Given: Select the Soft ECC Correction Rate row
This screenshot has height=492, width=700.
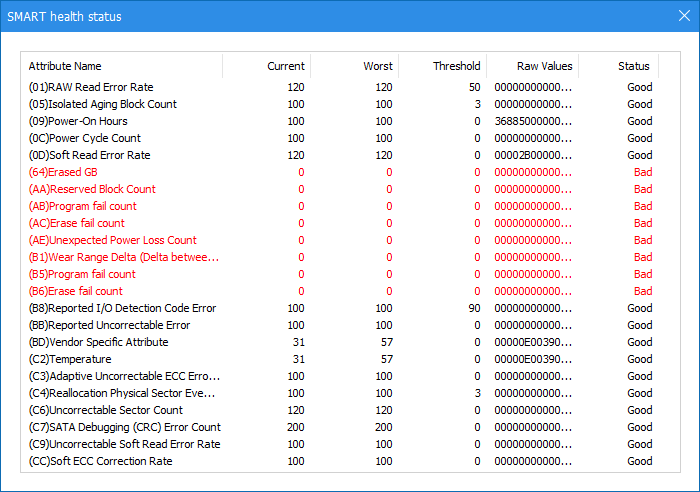Looking at the screenshot, I should point(101,461).
